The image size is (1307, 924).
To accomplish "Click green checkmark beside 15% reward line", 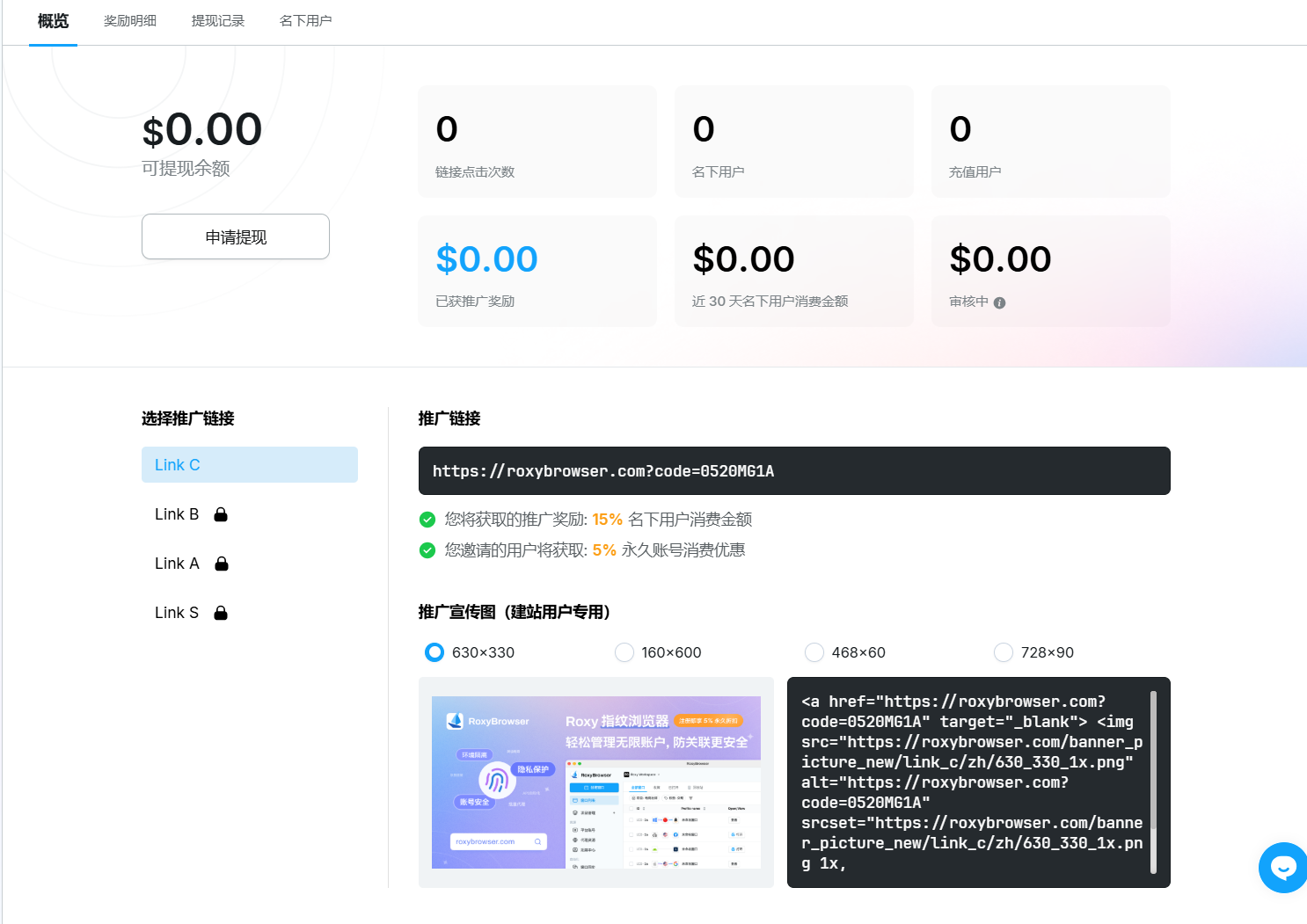I will point(427,520).
